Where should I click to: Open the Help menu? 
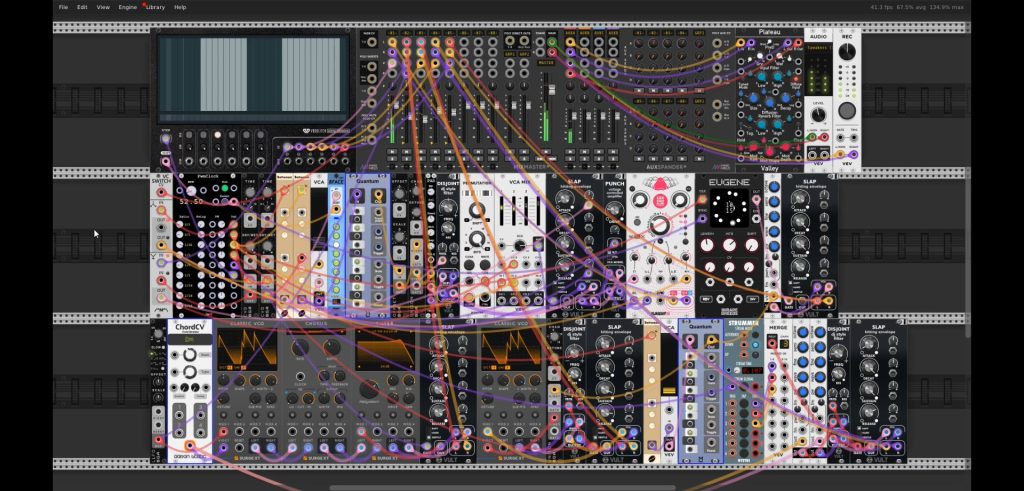click(180, 7)
